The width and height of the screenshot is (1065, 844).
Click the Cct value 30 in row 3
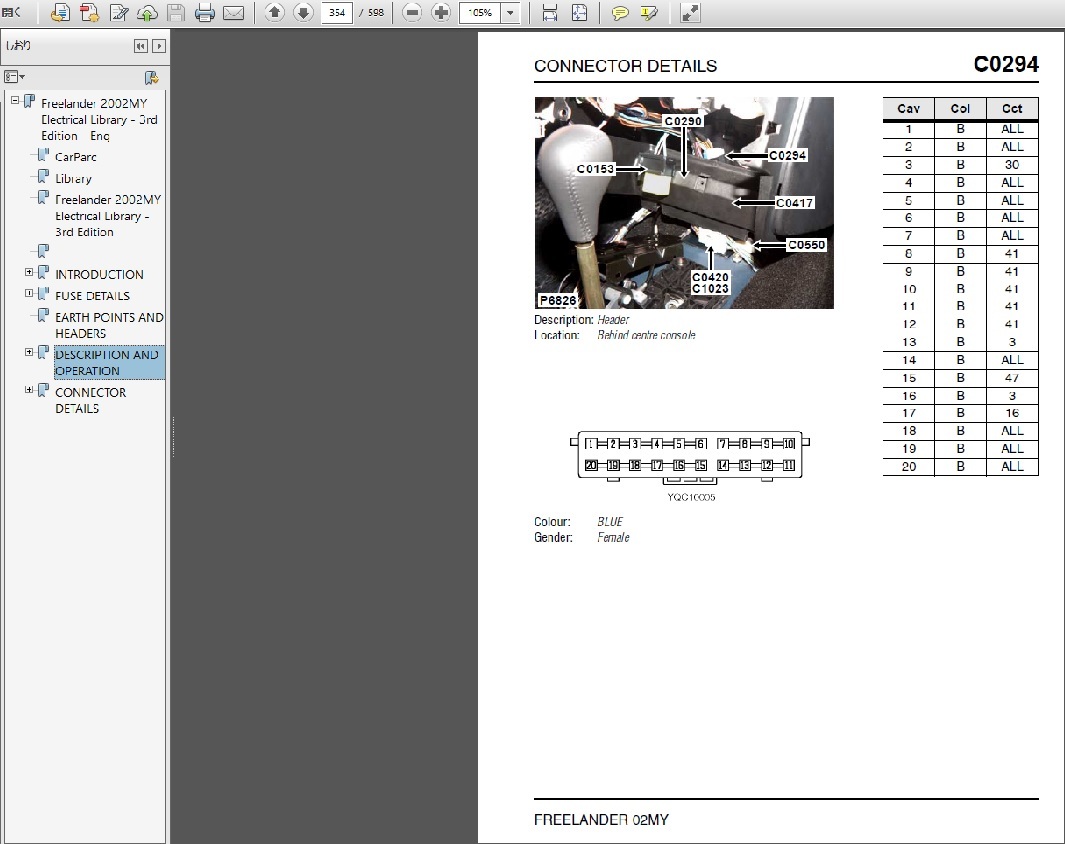(1012, 164)
